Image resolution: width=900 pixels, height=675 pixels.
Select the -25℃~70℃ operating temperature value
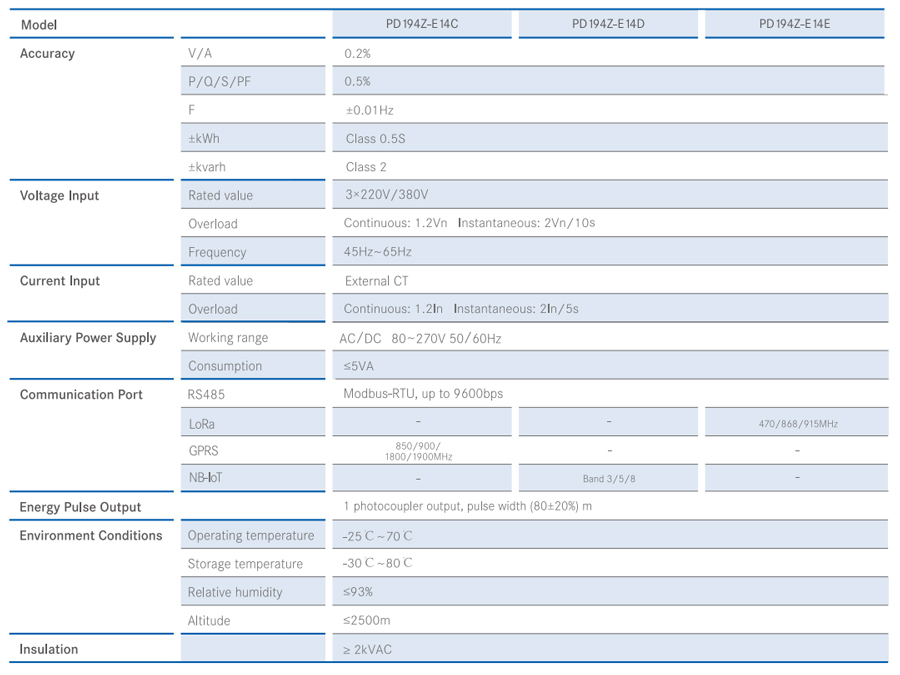pyautogui.click(x=378, y=536)
